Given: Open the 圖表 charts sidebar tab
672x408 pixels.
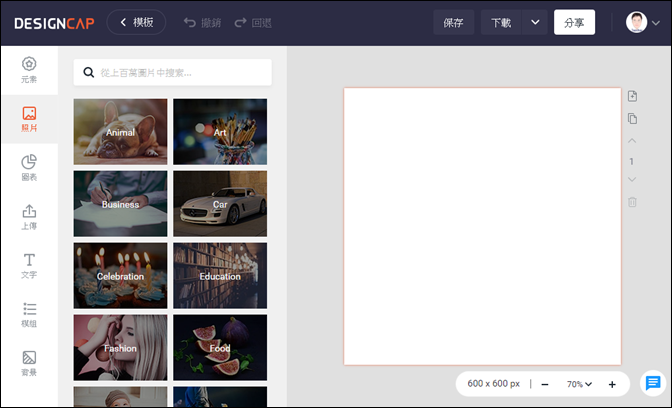Looking at the screenshot, I should point(29,168).
